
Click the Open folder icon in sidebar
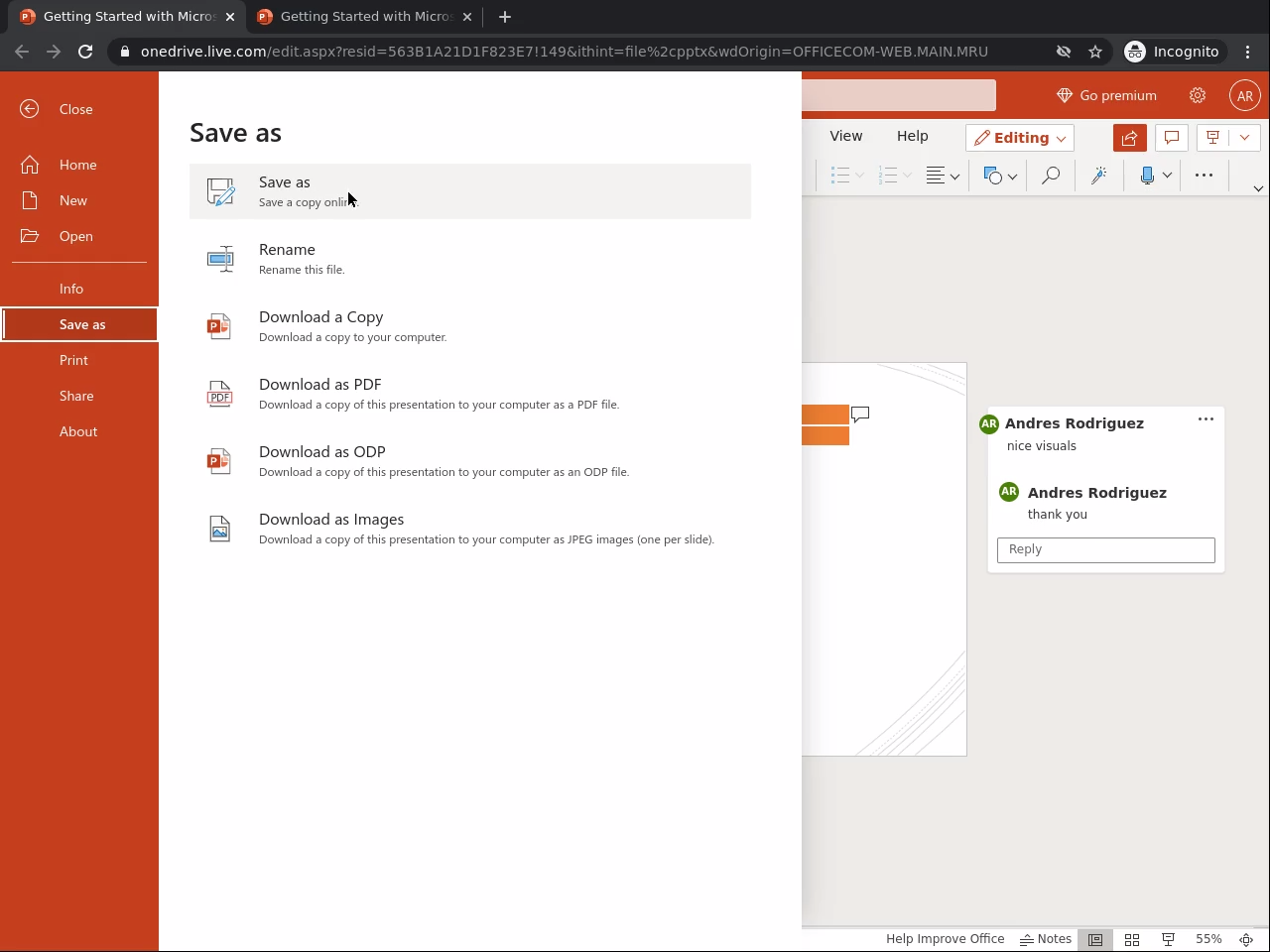pos(30,236)
